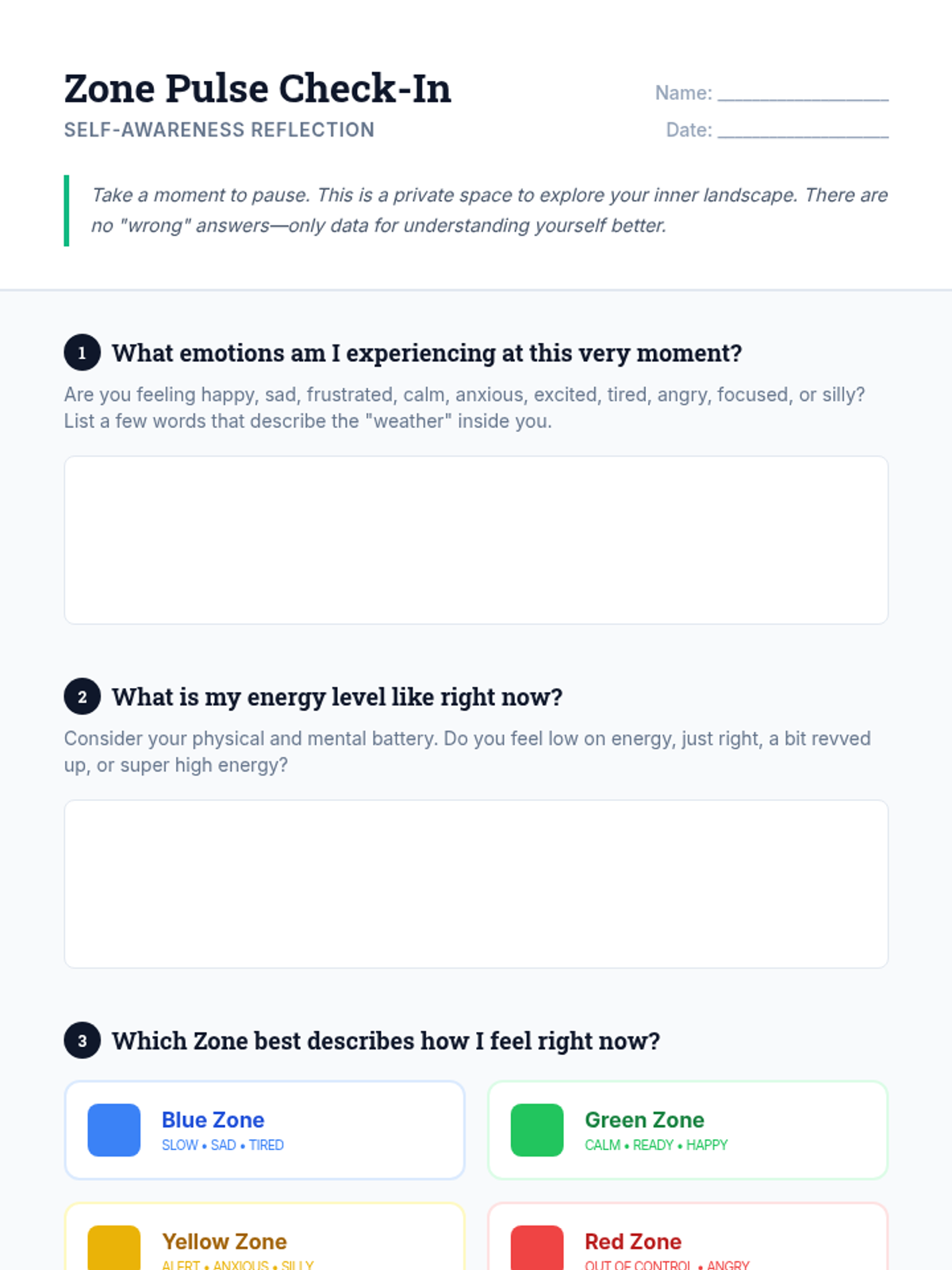Viewport: 952px width, 1270px height.
Task: Click the italic intro note paragraph
Action: (489, 210)
